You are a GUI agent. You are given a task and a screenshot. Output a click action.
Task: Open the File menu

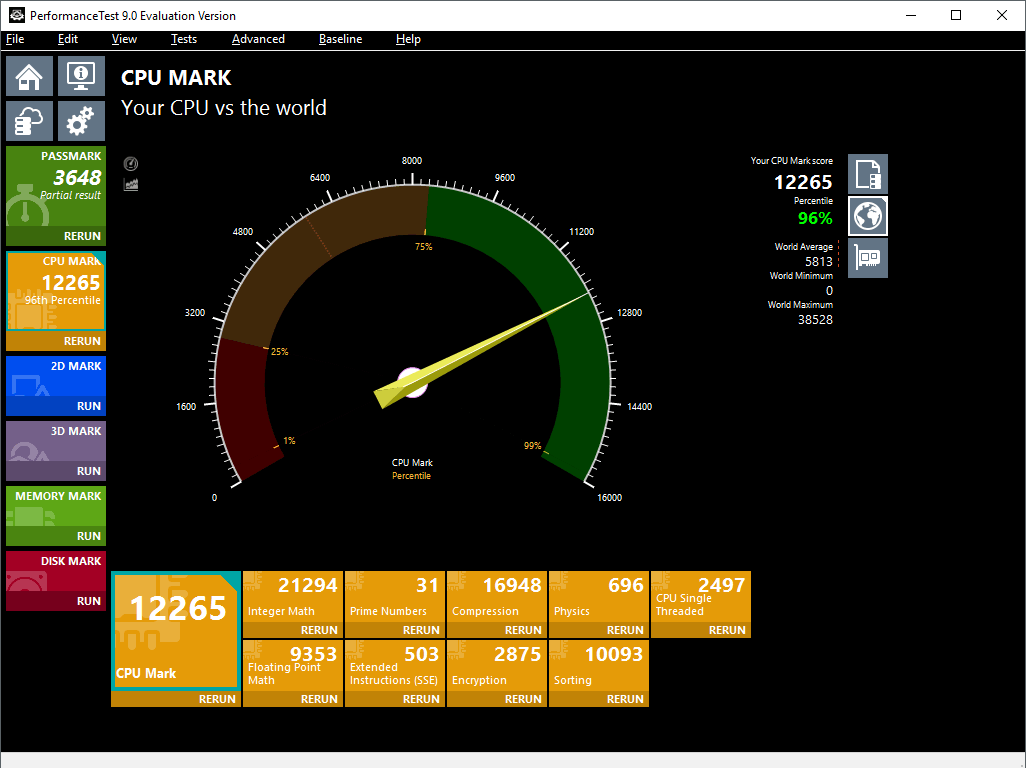(x=15, y=39)
